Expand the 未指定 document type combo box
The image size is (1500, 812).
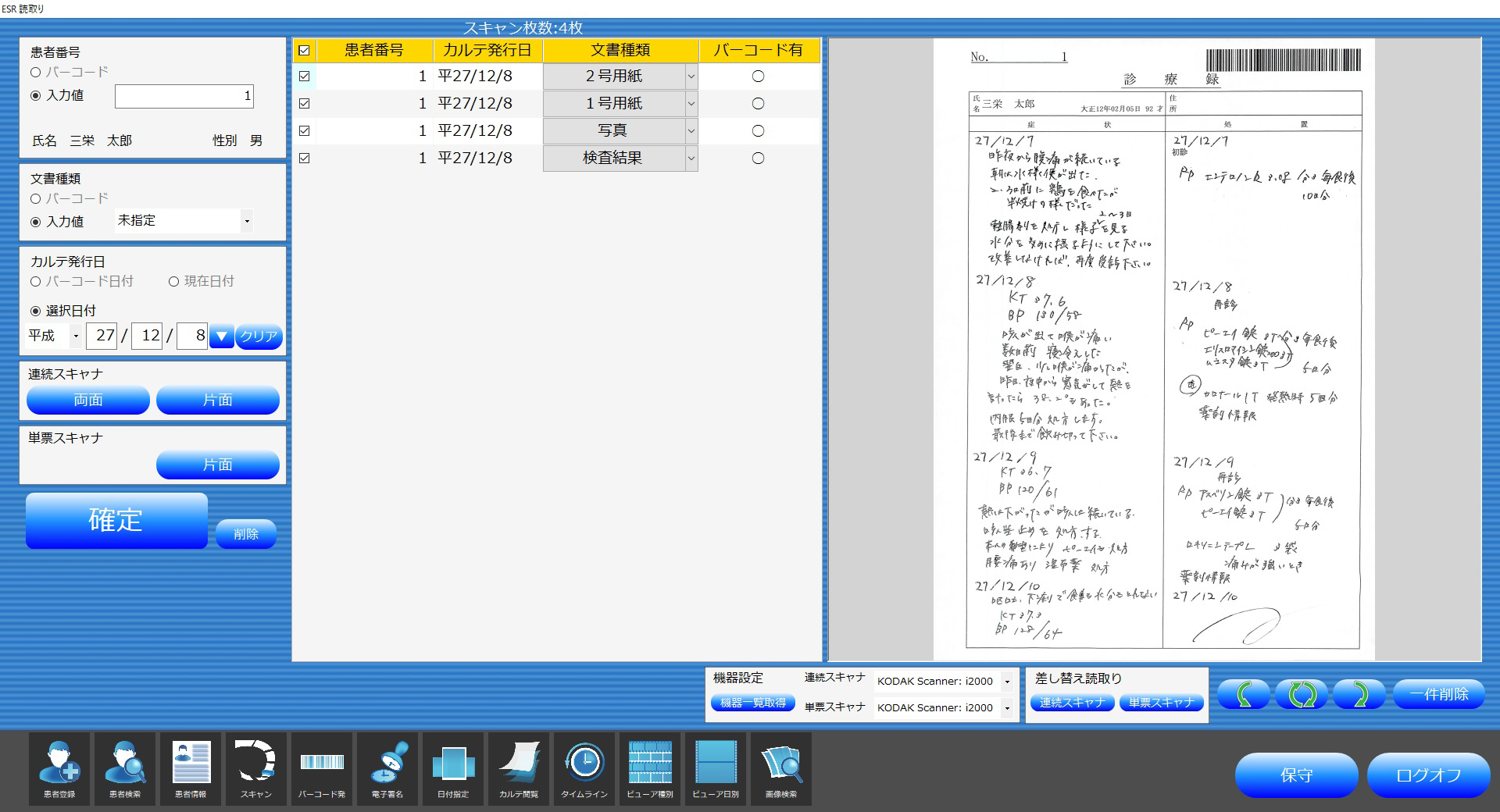[247, 221]
